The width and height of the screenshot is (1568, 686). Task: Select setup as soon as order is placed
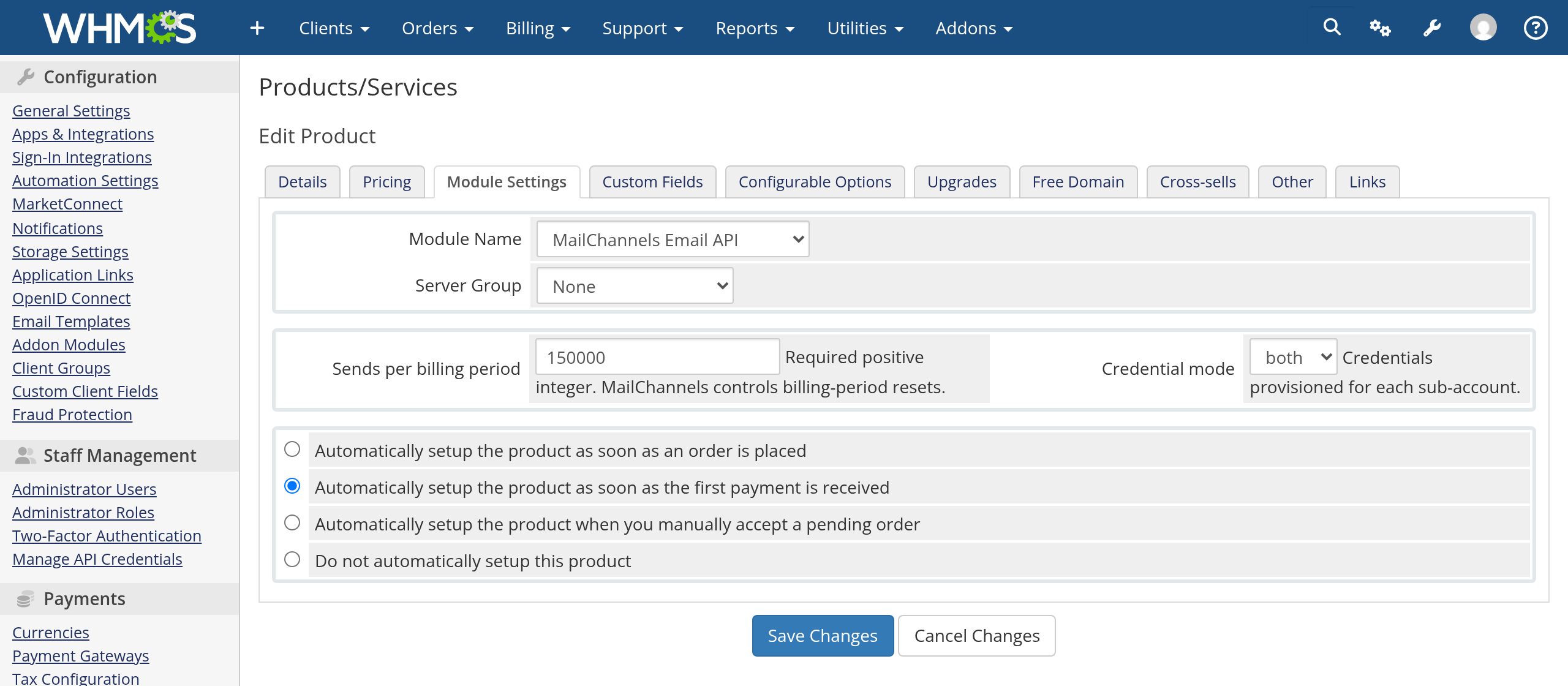point(292,449)
